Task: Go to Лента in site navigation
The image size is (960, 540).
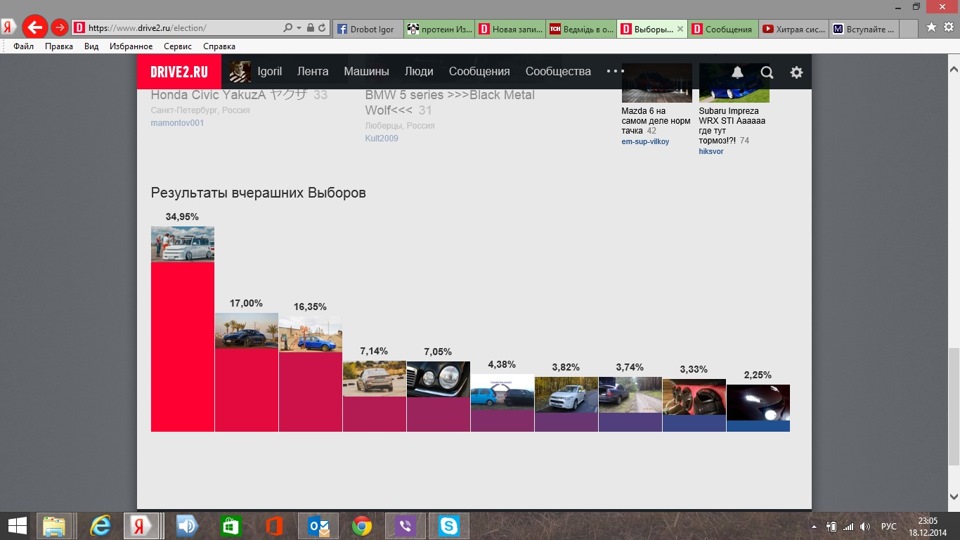Action: [313, 71]
